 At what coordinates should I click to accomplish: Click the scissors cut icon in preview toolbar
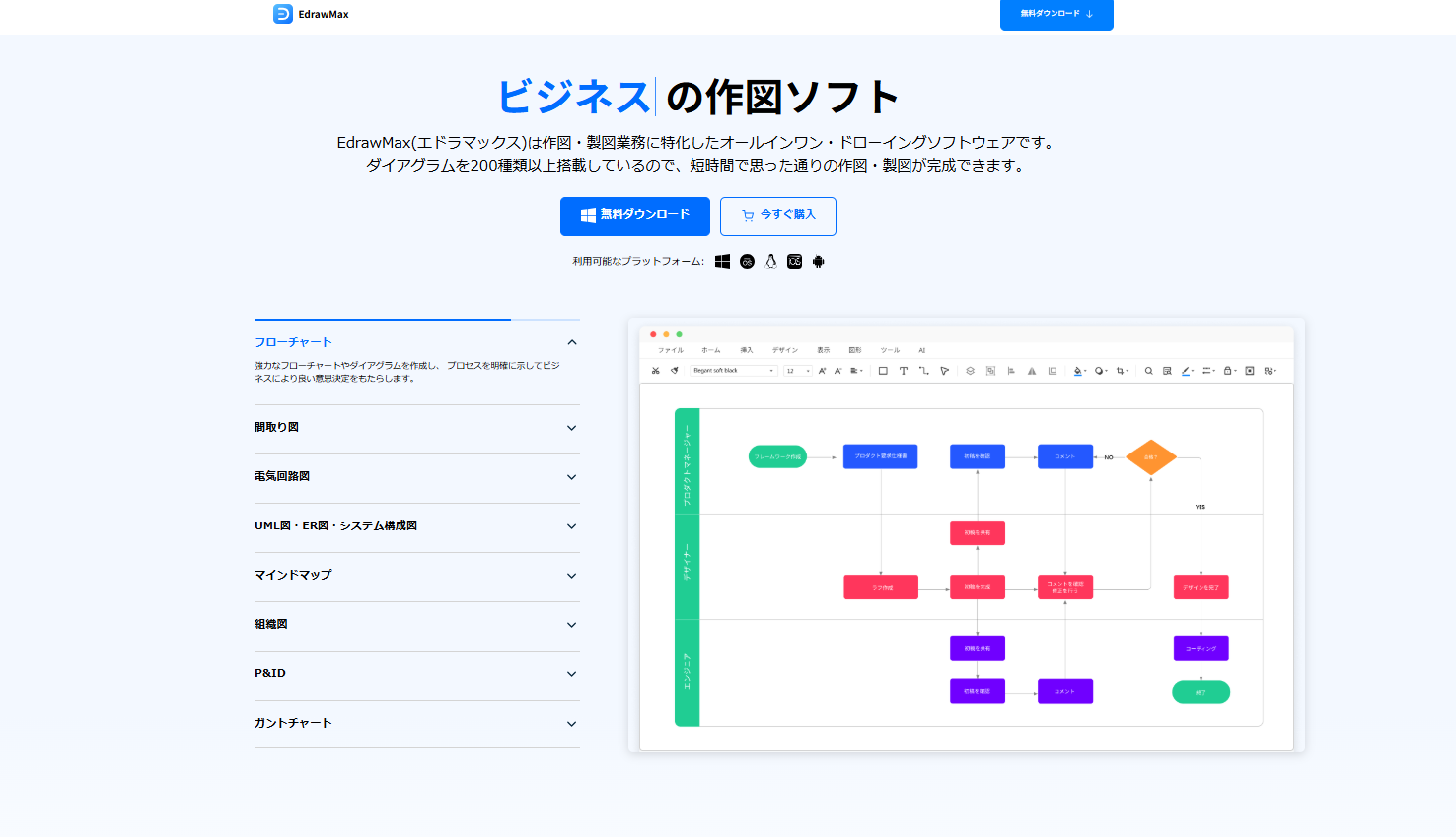(x=655, y=371)
